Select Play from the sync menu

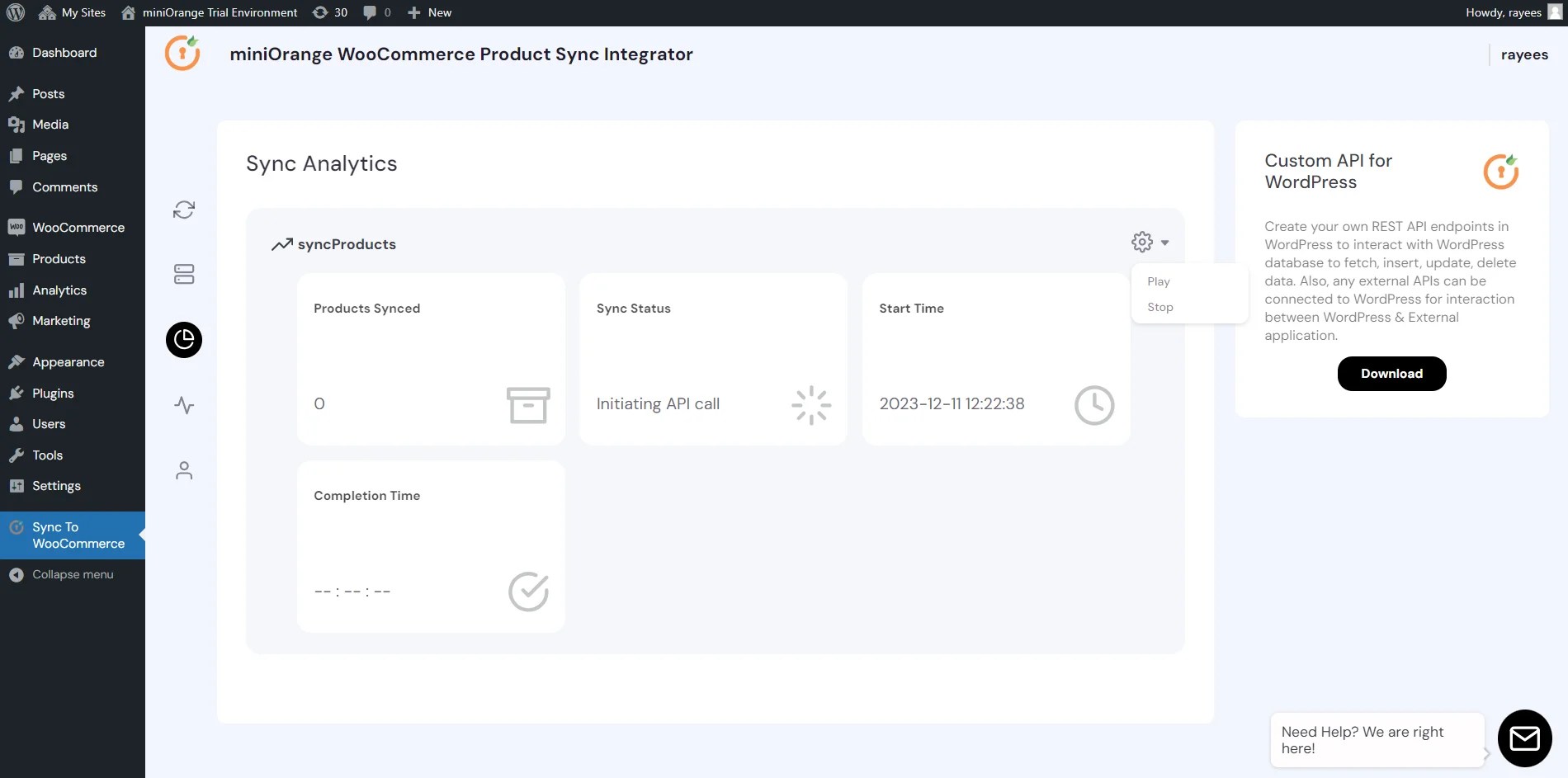[1158, 281]
